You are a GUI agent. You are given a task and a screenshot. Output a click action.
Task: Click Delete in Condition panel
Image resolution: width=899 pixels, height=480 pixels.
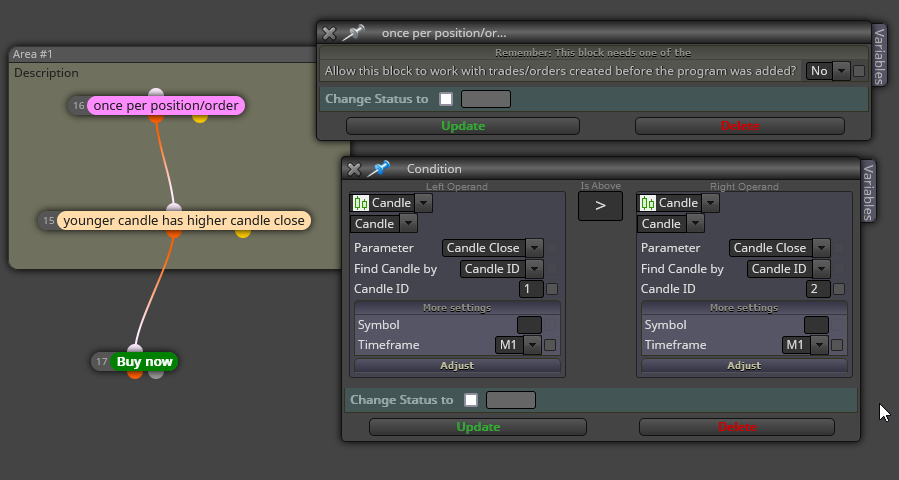click(737, 427)
